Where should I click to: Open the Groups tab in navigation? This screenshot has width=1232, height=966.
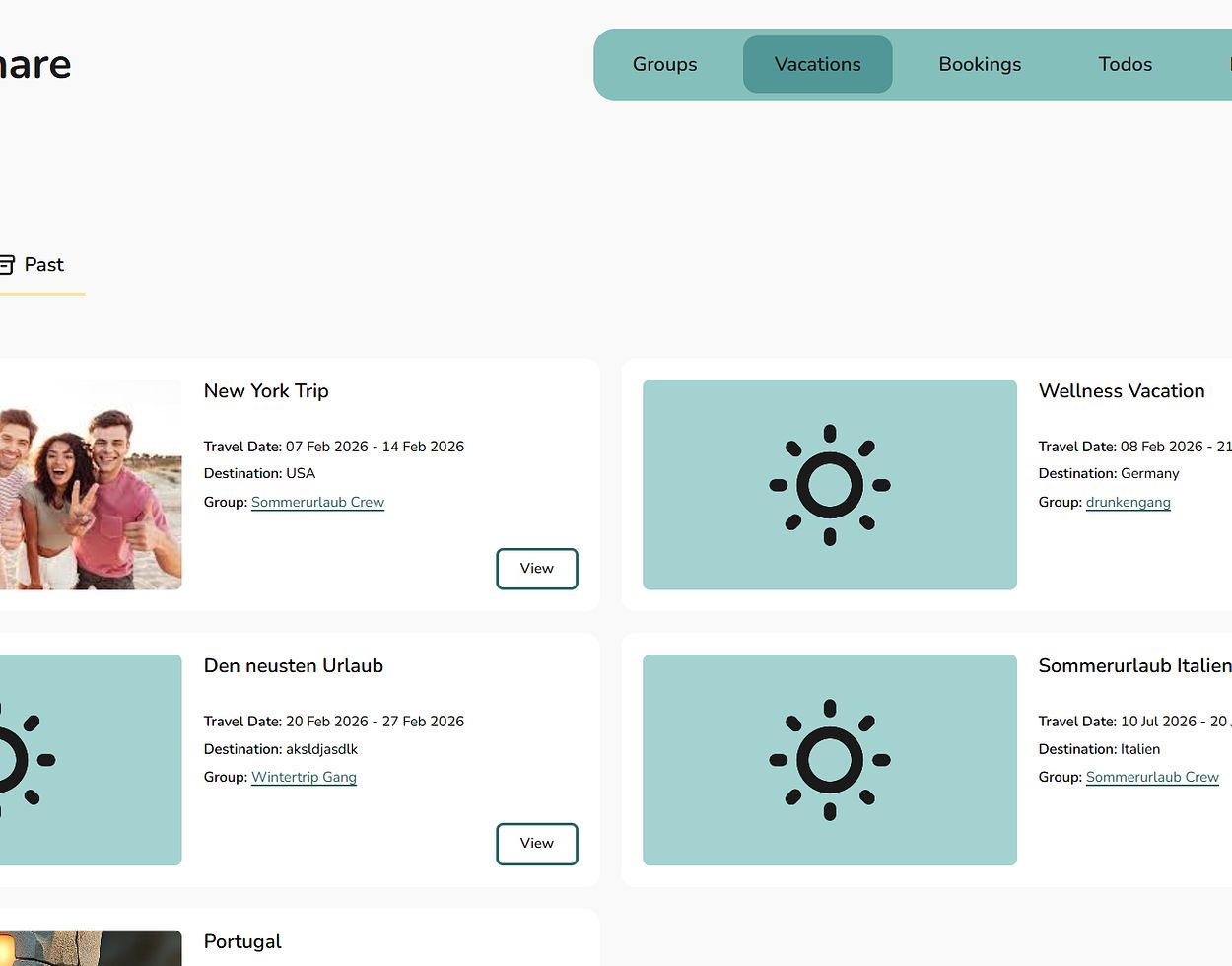click(x=664, y=64)
